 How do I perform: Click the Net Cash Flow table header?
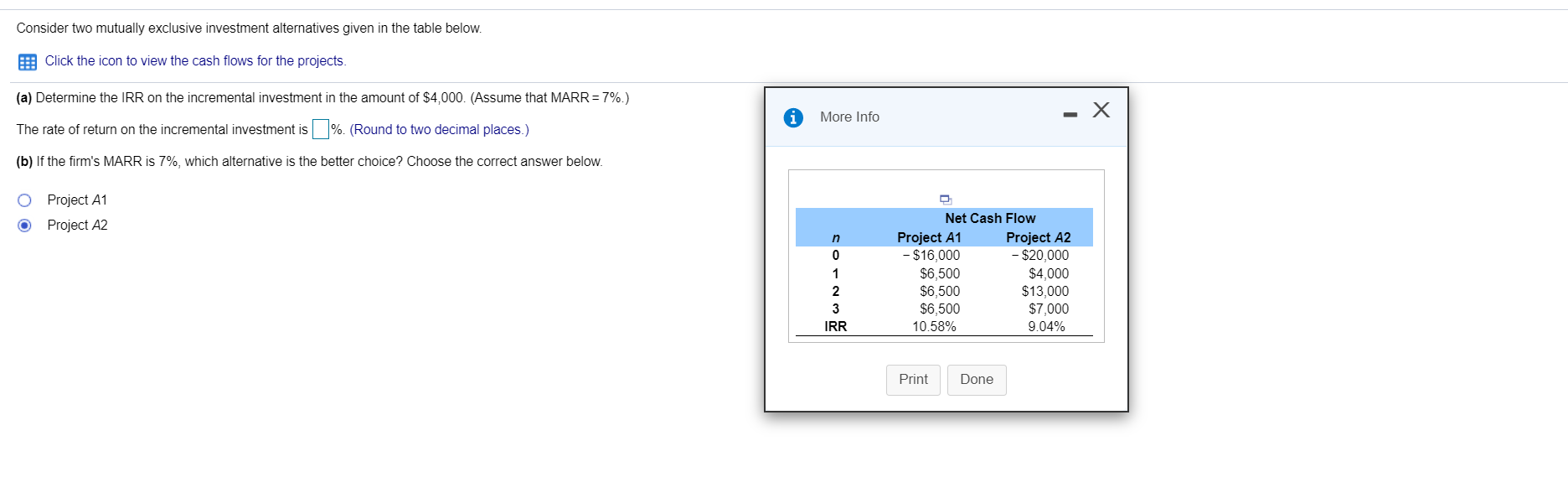[990, 218]
